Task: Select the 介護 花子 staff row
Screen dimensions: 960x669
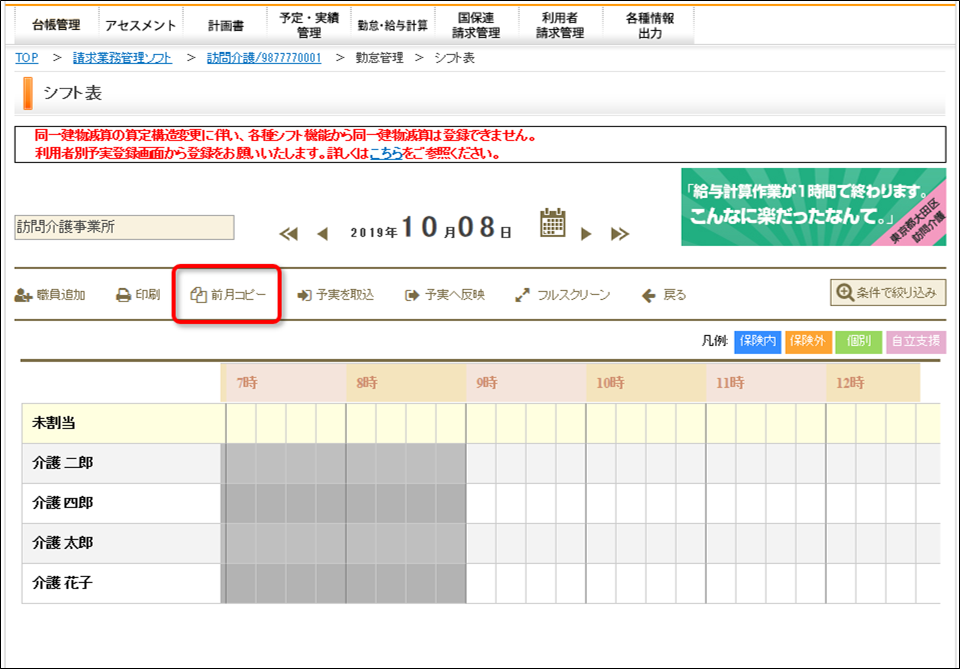Action: 122,583
